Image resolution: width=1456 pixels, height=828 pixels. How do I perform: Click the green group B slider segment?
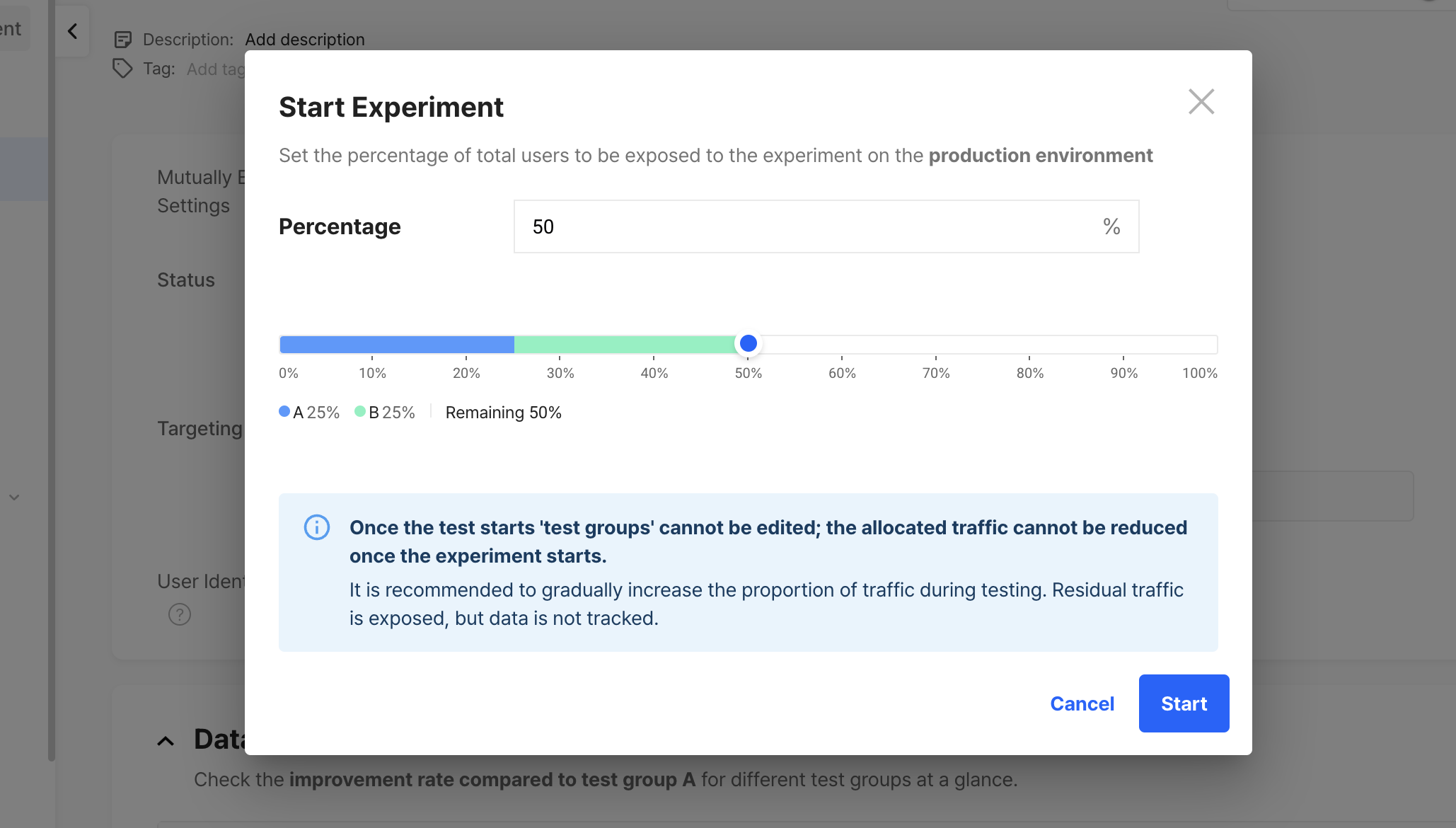(x=624, y=345)
